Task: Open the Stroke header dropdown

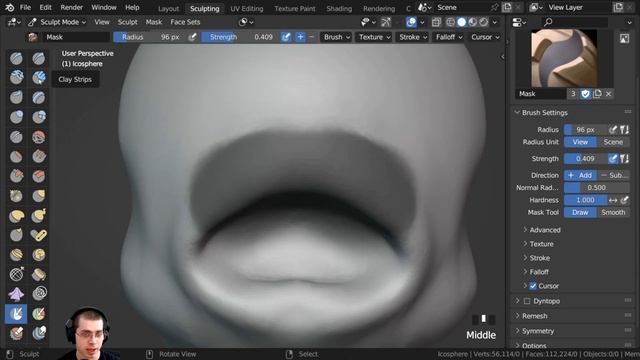Action: coord(413,37)
